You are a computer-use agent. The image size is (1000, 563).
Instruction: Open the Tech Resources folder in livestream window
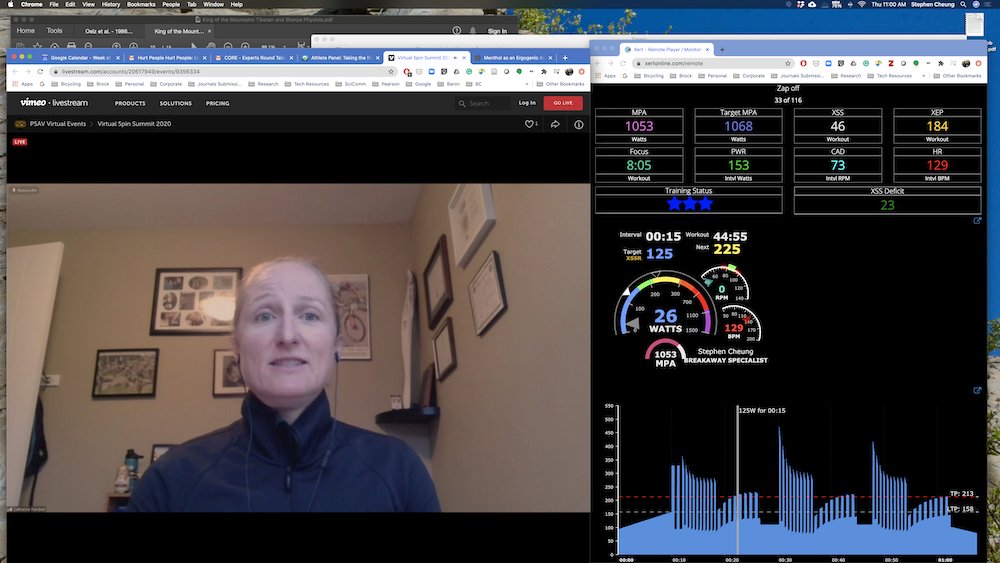click(307, 84)
